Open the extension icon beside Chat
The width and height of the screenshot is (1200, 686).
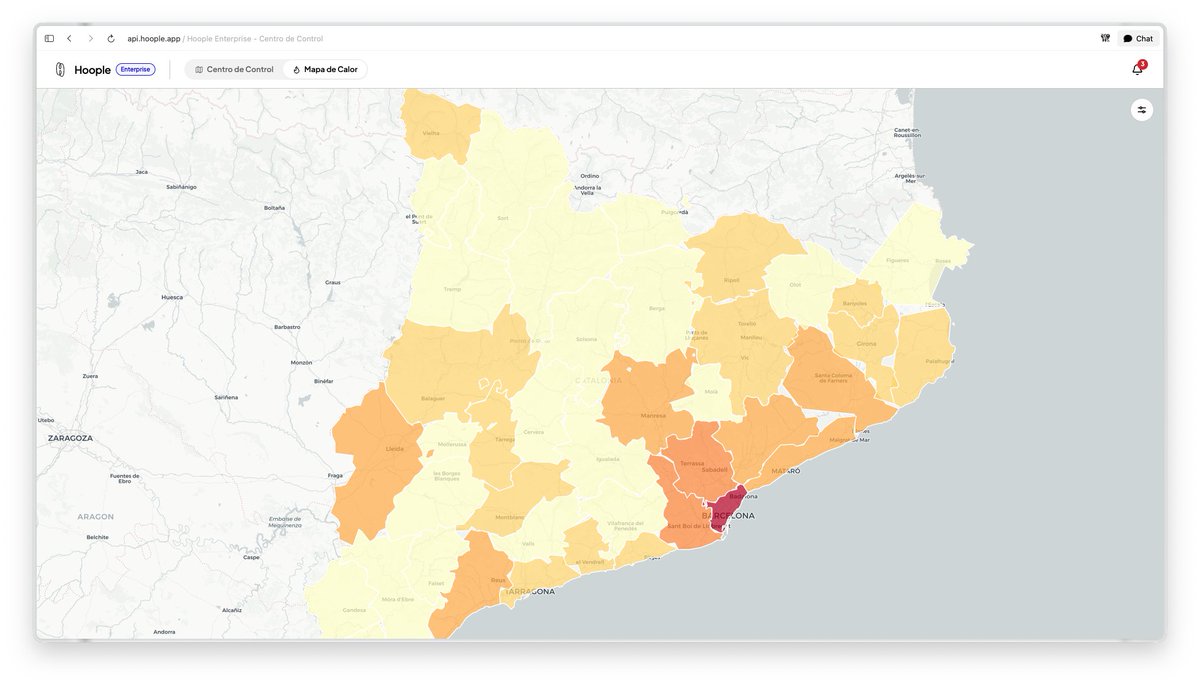(x=1105, y=39)
